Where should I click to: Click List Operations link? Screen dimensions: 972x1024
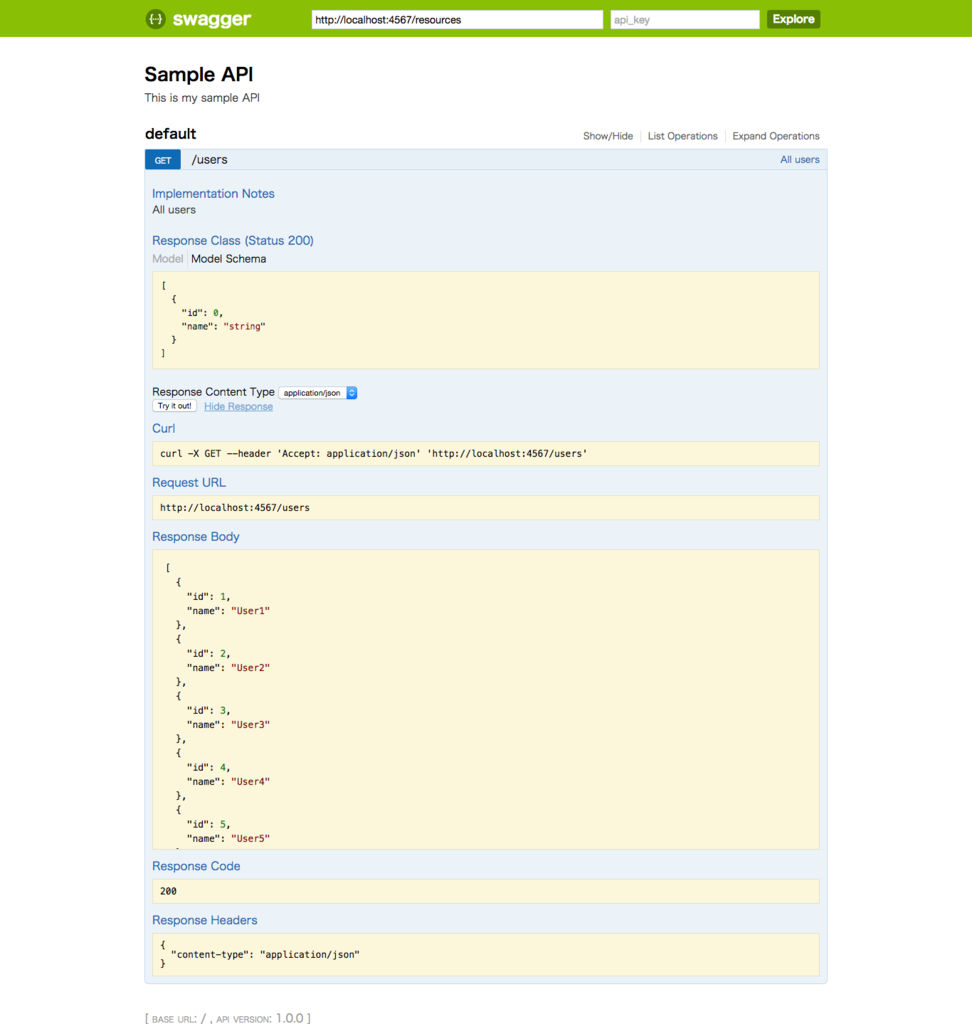tap(682, 136)
